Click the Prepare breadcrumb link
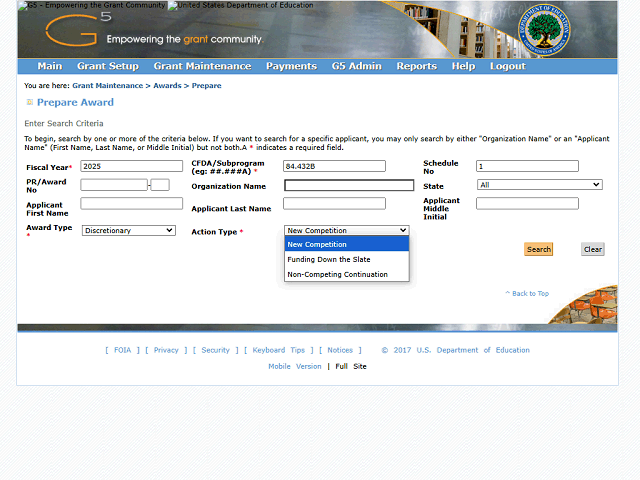 click(207, 86)
